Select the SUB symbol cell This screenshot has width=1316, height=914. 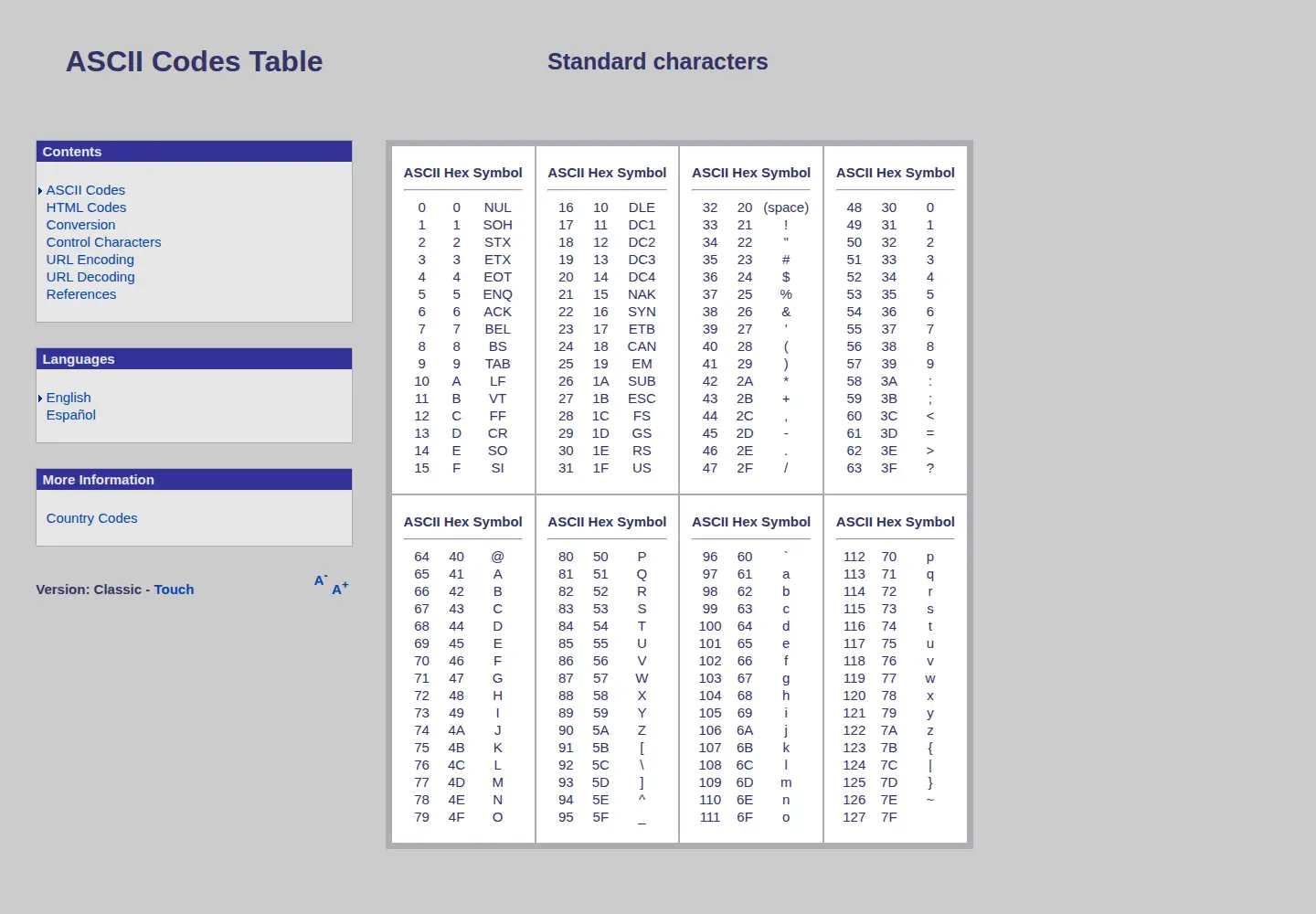pos(642,381)
